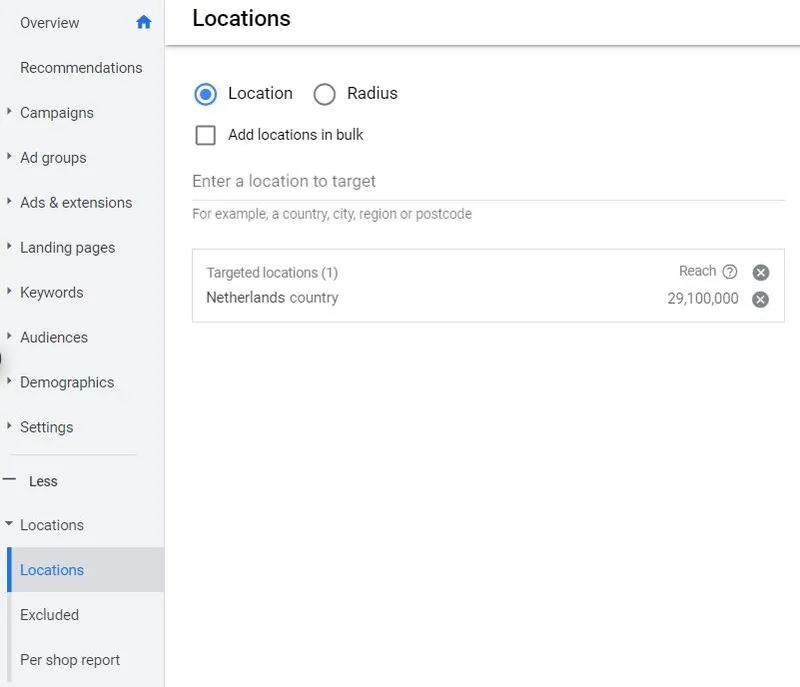Click the Enter a location to target field
The height and width of the screenshot is (687, 800).
488,182
